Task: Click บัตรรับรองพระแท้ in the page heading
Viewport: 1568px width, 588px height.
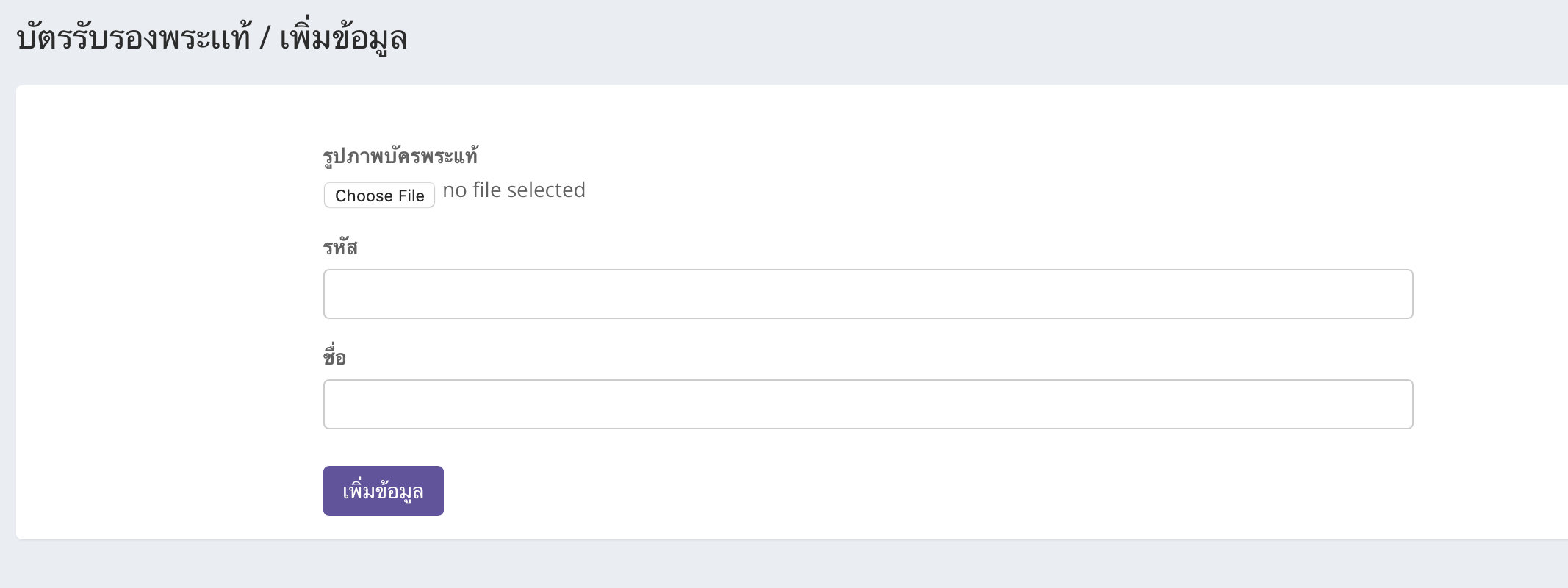Action: point(134,37)
